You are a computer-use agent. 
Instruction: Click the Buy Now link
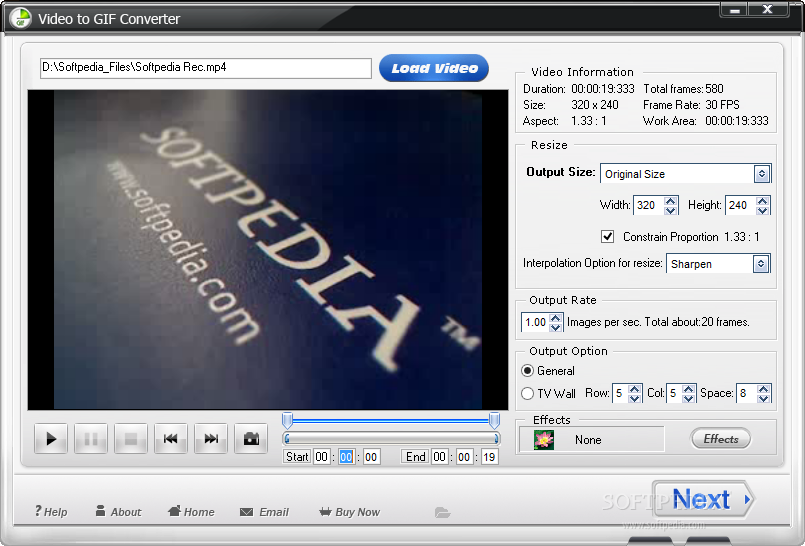350,512
